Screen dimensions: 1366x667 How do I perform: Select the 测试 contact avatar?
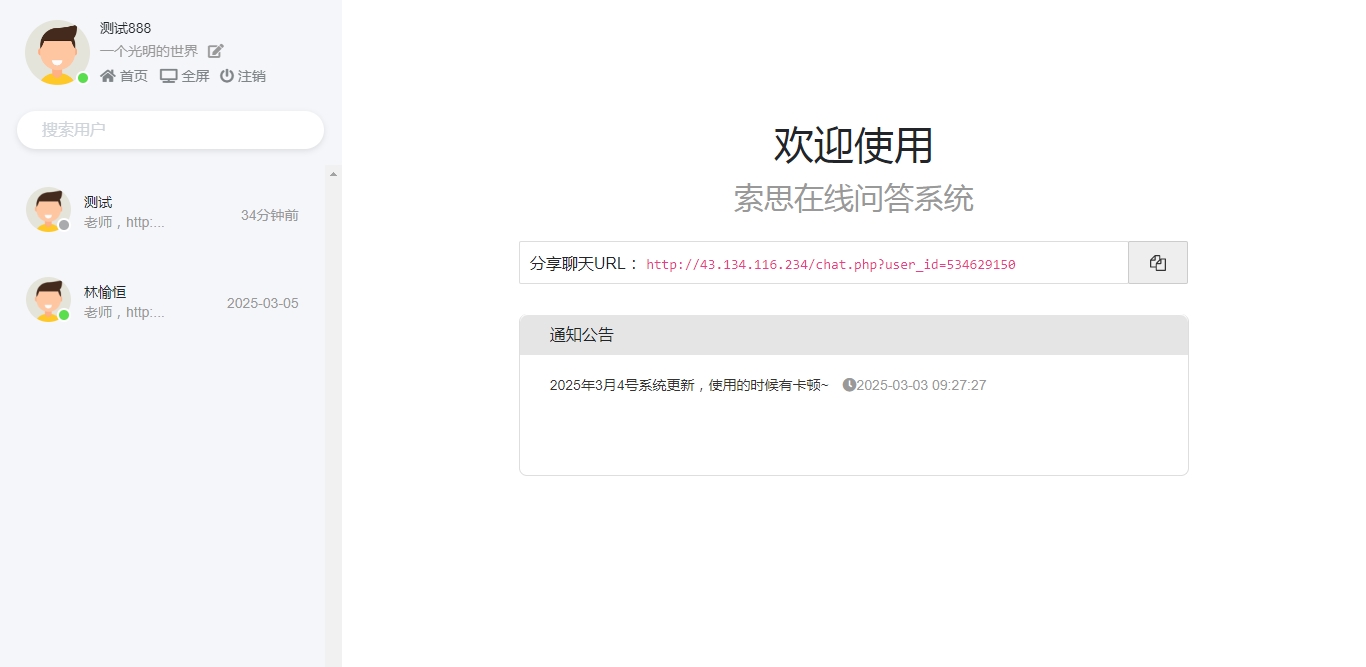pos(47,210)
